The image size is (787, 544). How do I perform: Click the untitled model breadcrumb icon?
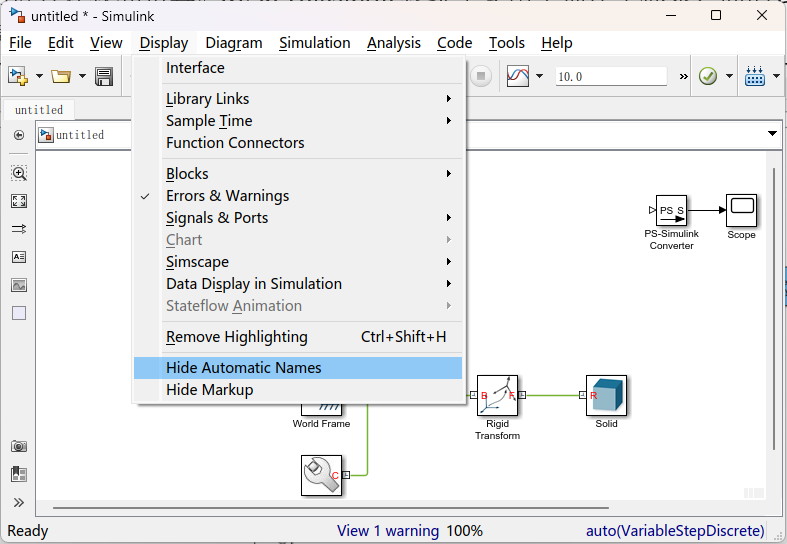(x=46, y=134)
